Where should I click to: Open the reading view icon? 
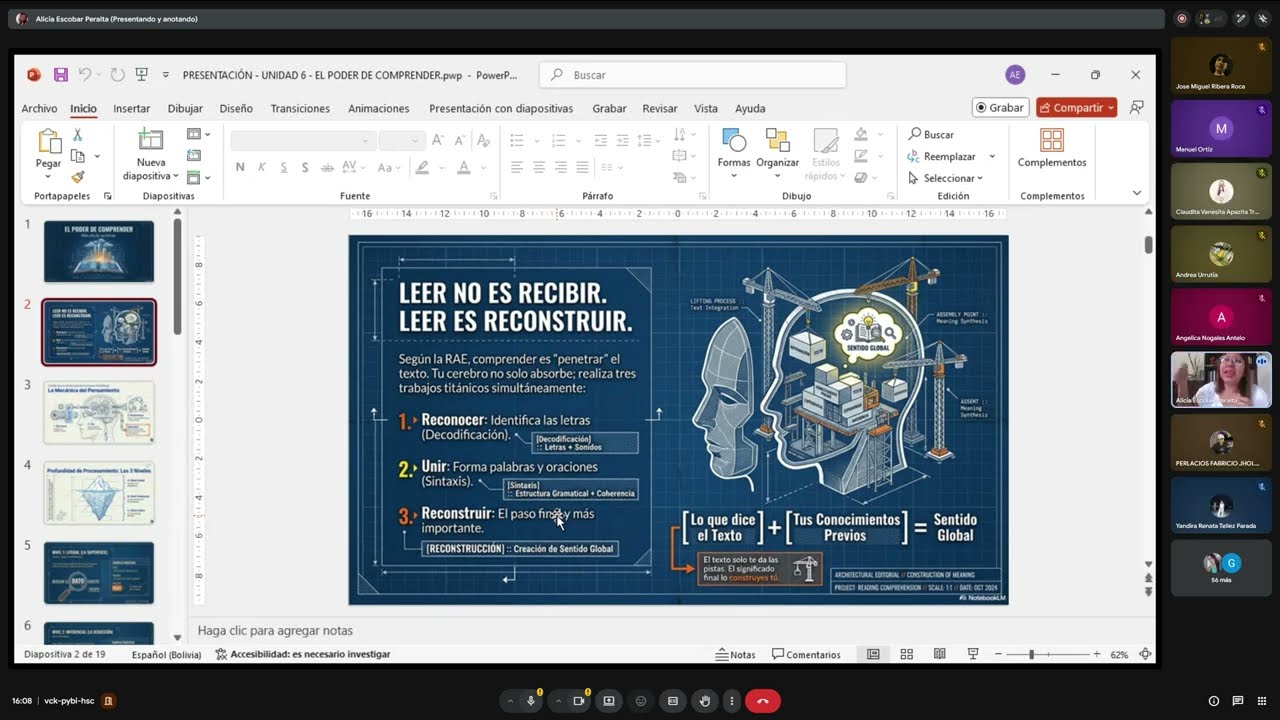[x=939, y=654]
